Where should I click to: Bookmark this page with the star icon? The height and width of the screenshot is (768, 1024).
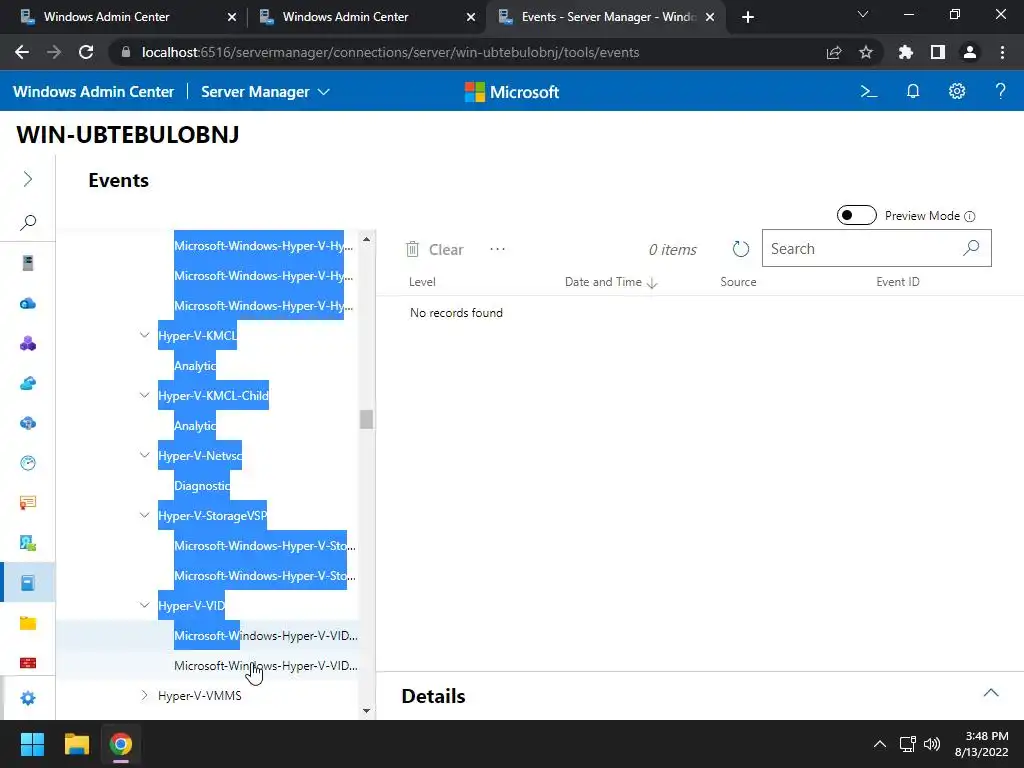point(865,52)
